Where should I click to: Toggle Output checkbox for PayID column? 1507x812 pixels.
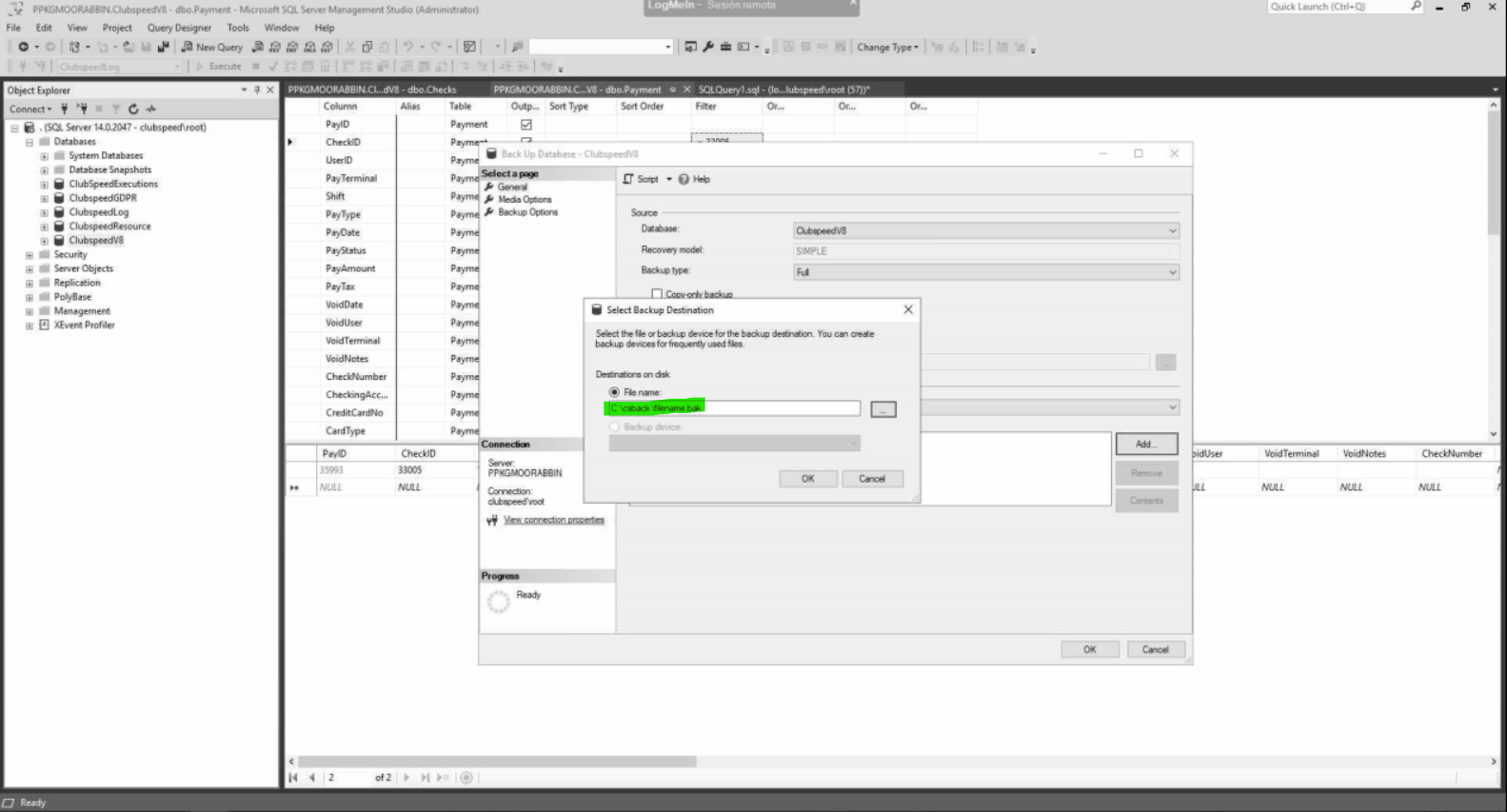525,125
